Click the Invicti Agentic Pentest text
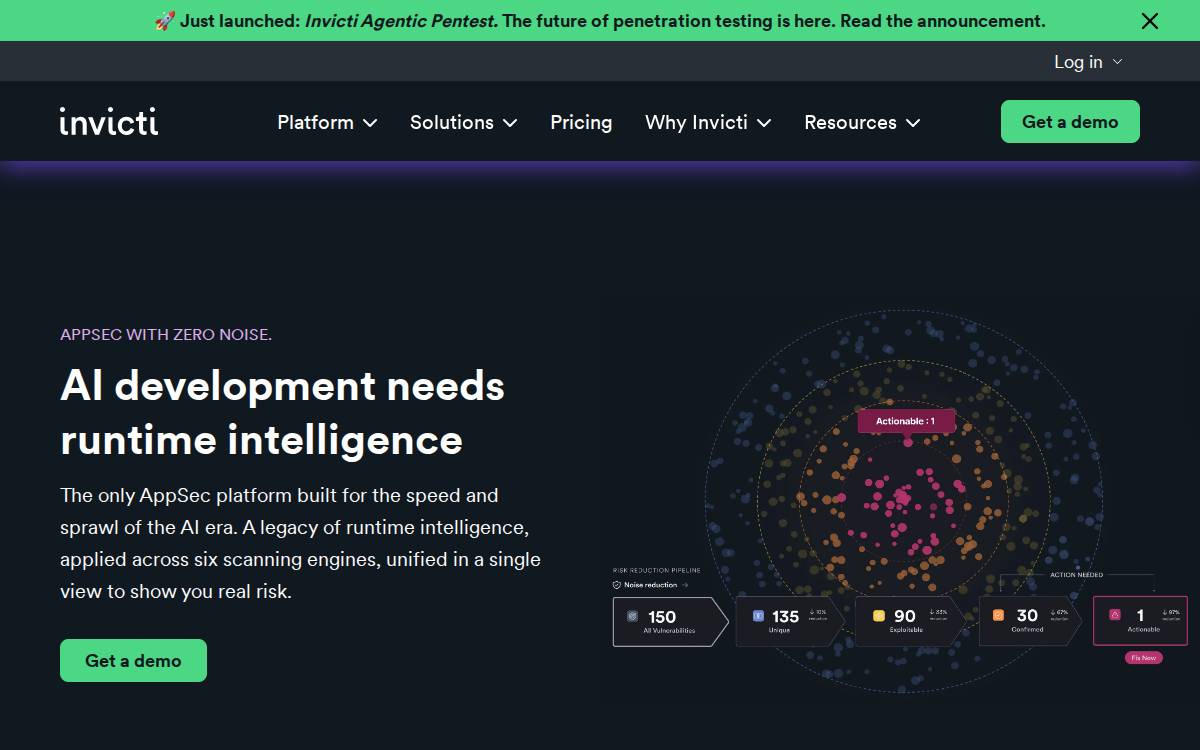1200x750 pixels. click(401, 21)
